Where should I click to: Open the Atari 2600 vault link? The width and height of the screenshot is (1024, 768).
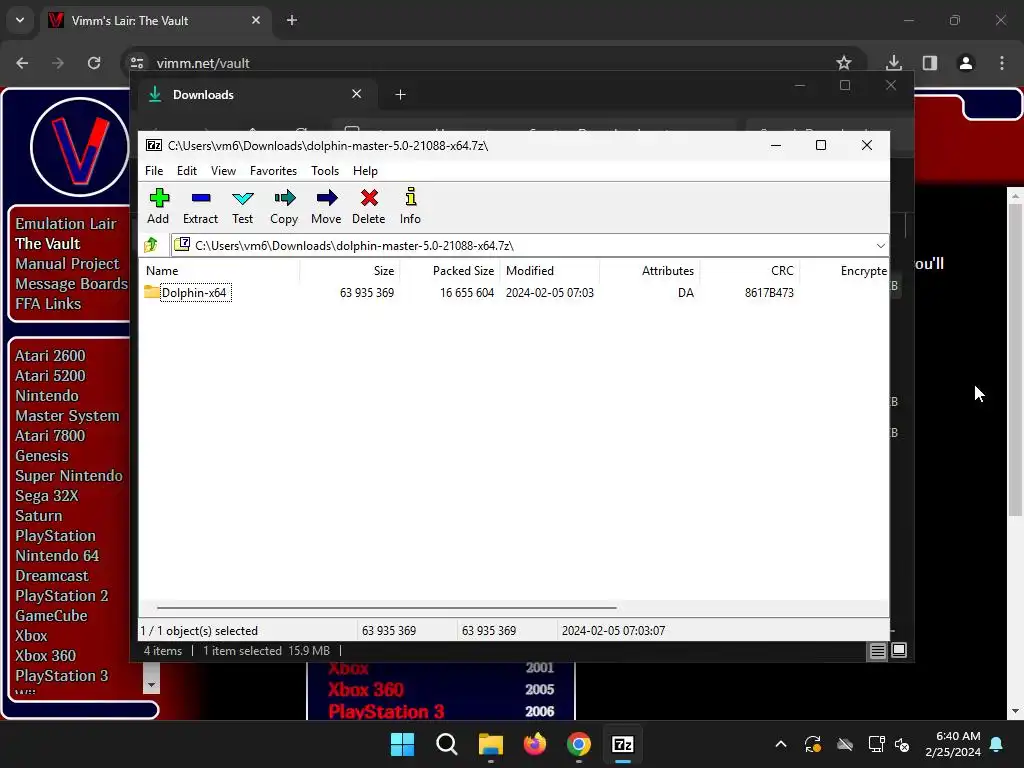pos(50,355)
